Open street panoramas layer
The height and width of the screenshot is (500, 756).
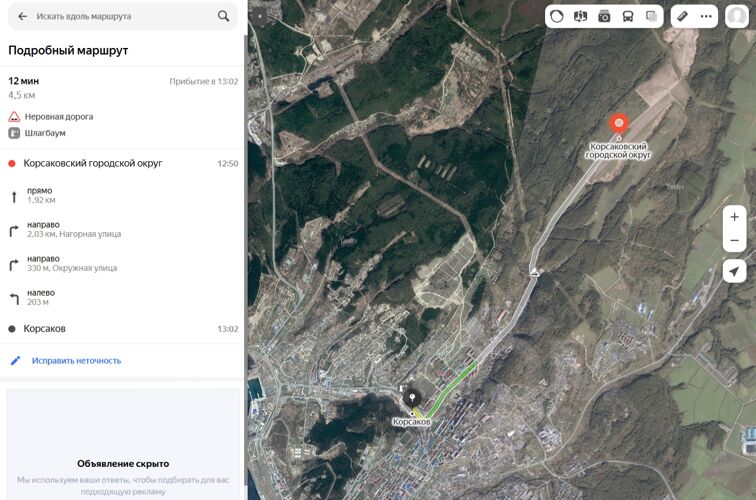point(580,17)
